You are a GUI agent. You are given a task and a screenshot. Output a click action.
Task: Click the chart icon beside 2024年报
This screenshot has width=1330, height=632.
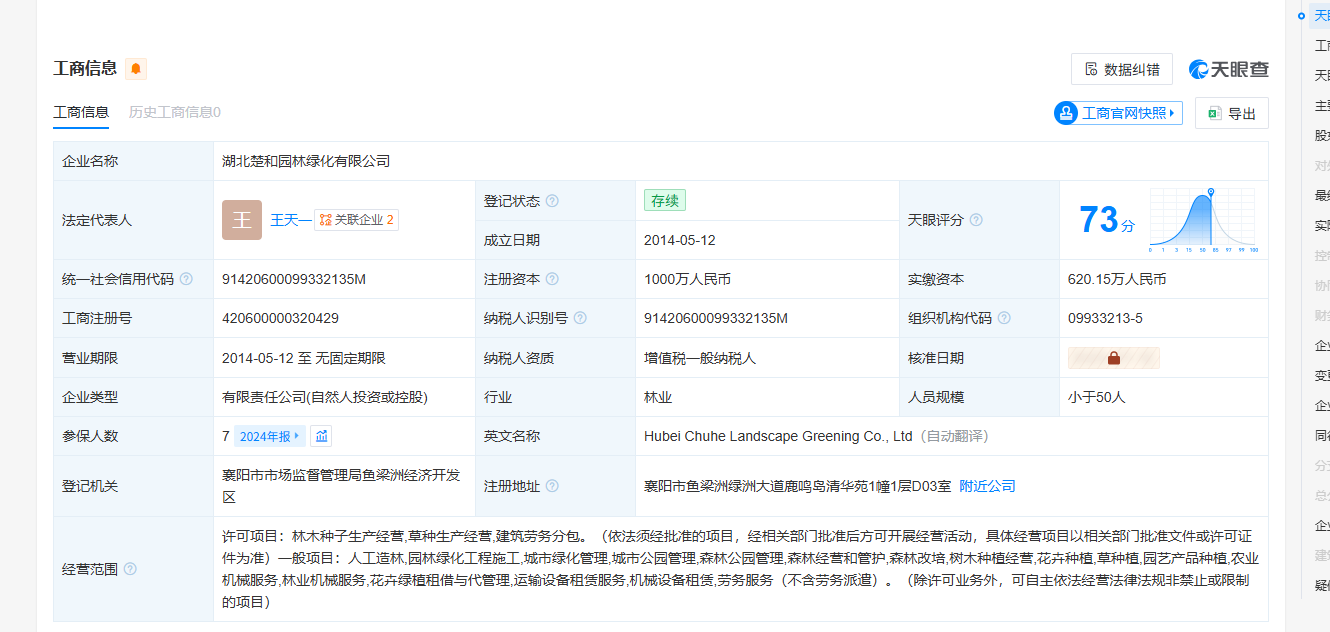click(x=321, y=436)
